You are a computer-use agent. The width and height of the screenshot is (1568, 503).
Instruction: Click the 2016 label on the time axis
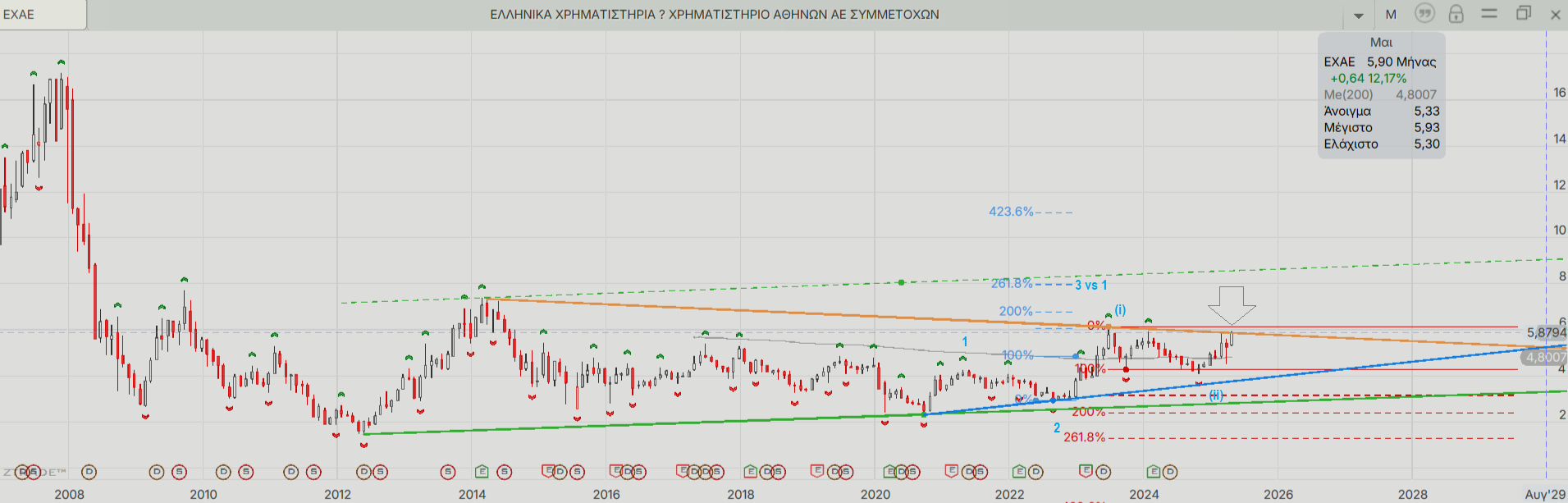606,494
